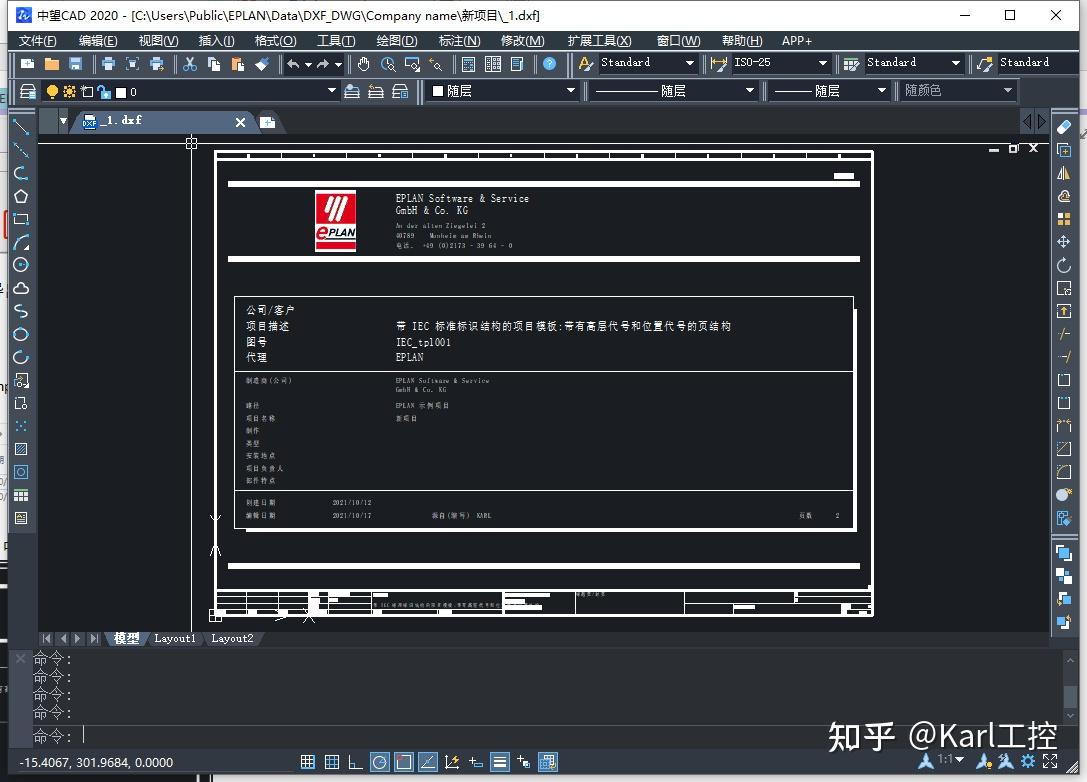Click the Pan hand icon

pyautogui.click(x=362, y=62)
